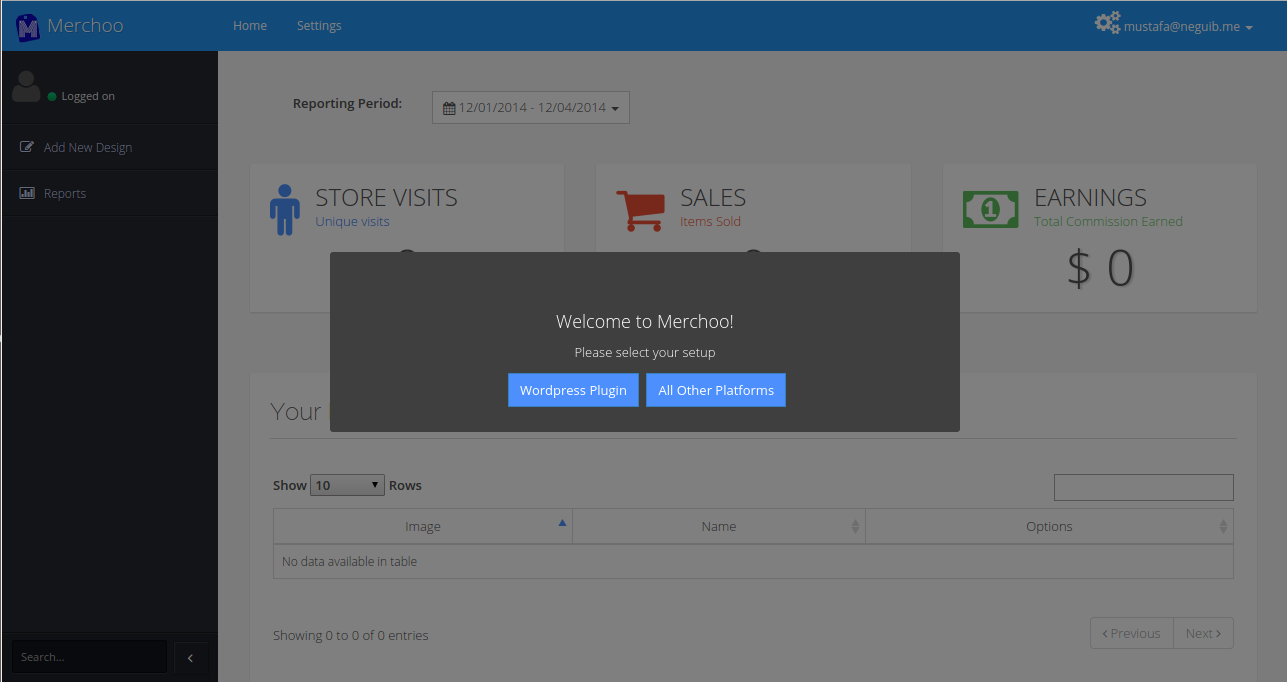Screen dimensions: 1287x683
Task: Click the Next pagination button
Action: click(1203, 633)
